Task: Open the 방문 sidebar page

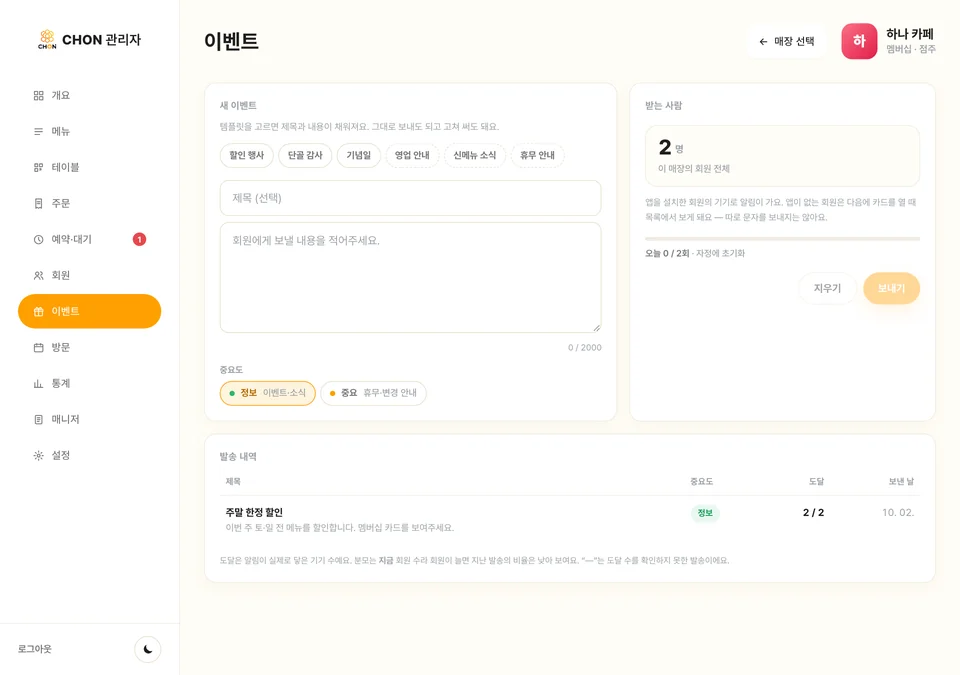Action: [89, 347]
